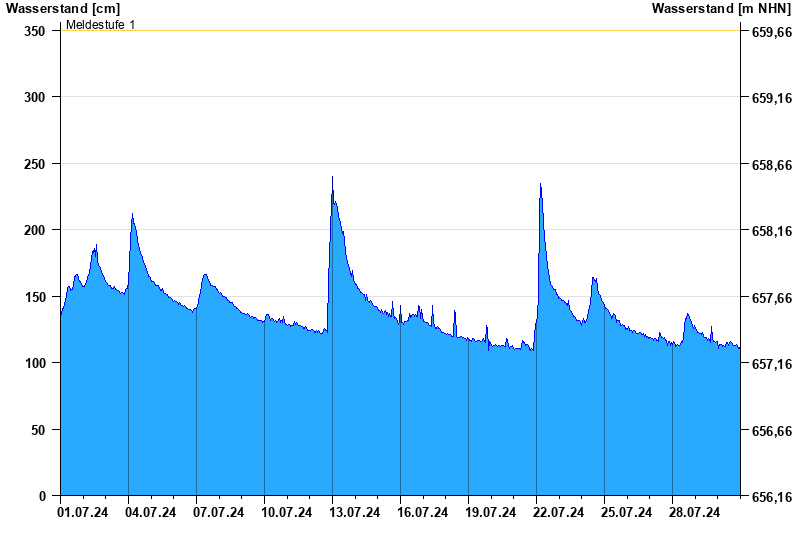
Task: Click the 22.07.24 date label
Action: click(559, 512)
